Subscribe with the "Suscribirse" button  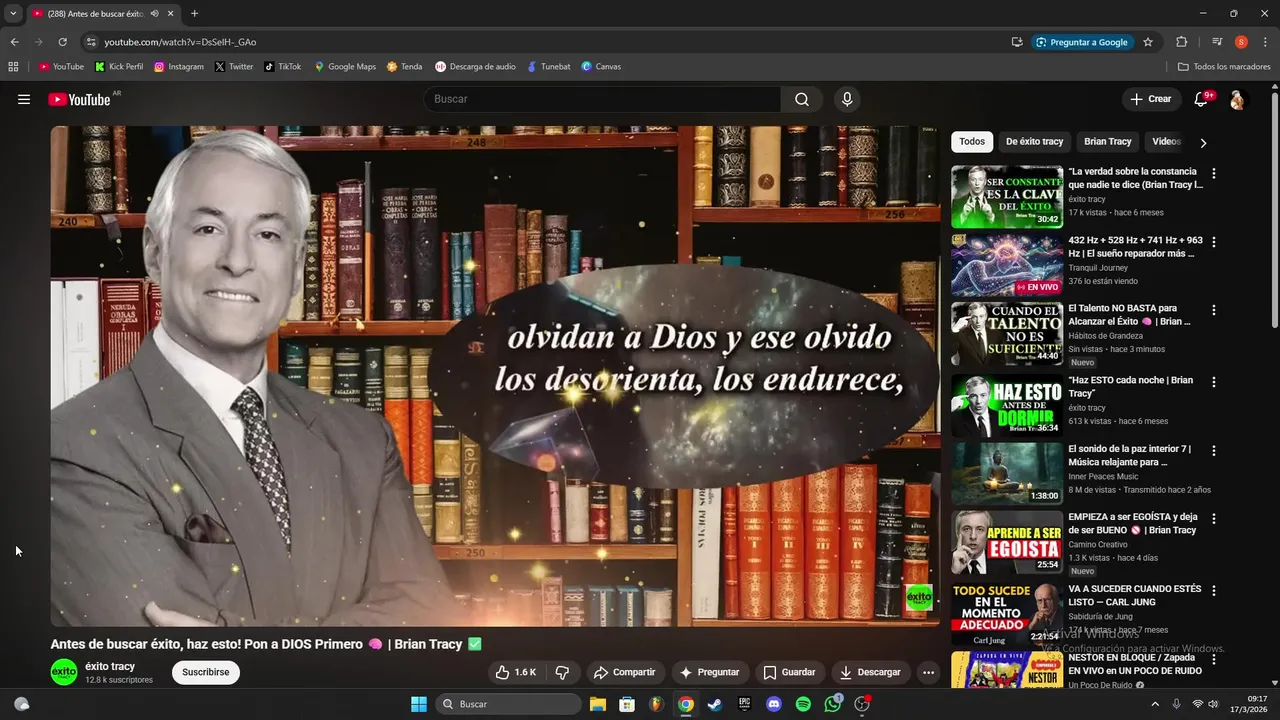click(206, 672)
